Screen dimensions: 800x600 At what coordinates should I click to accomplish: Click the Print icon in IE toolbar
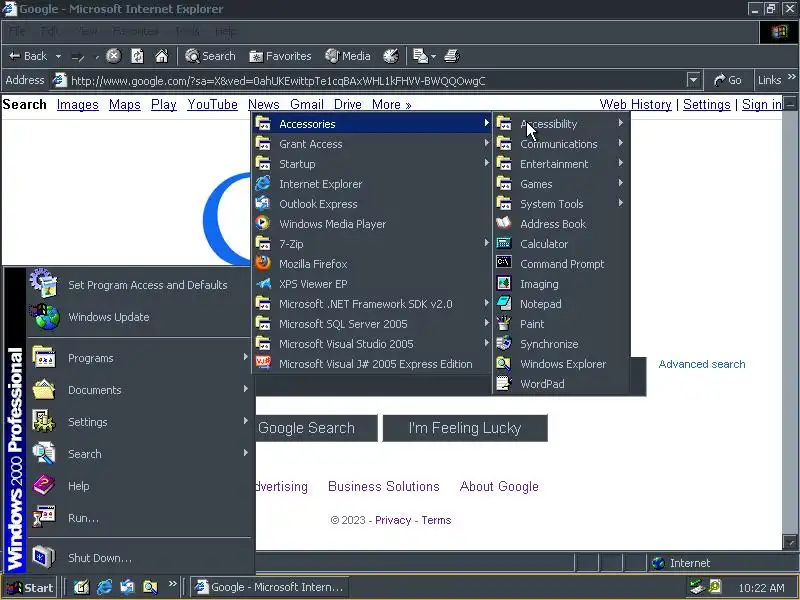[452, 56]
